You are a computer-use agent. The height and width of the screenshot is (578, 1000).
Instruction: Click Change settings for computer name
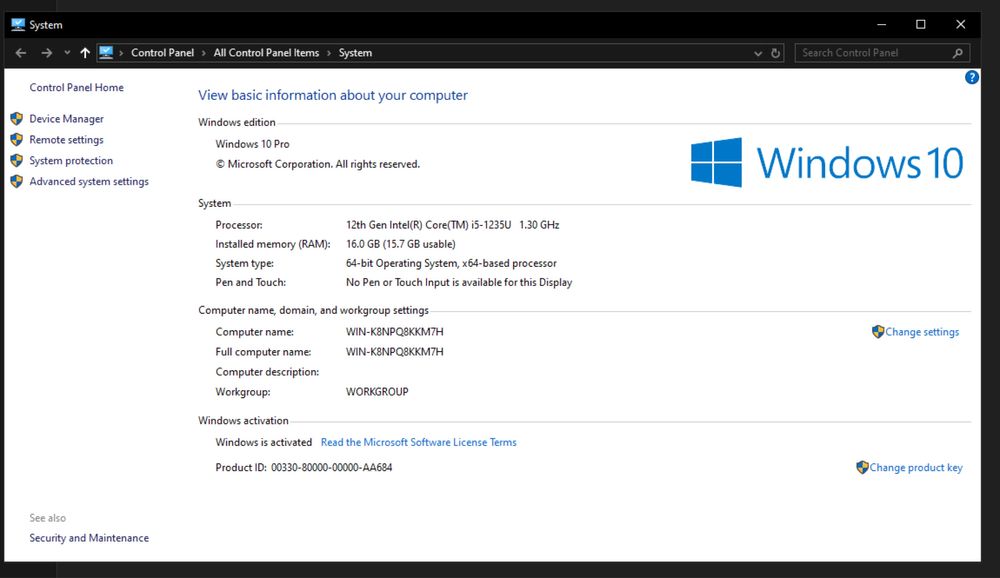click(921, 332)
